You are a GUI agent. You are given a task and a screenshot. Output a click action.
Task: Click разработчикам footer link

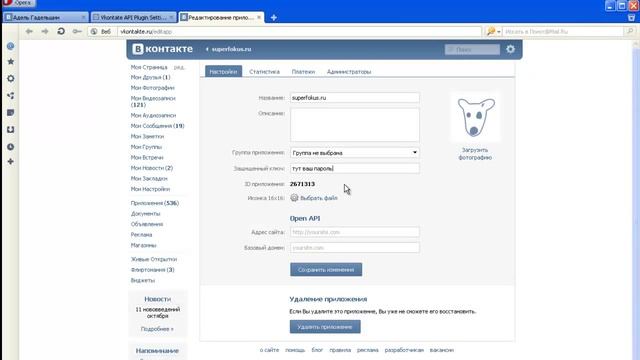[404, 350]
